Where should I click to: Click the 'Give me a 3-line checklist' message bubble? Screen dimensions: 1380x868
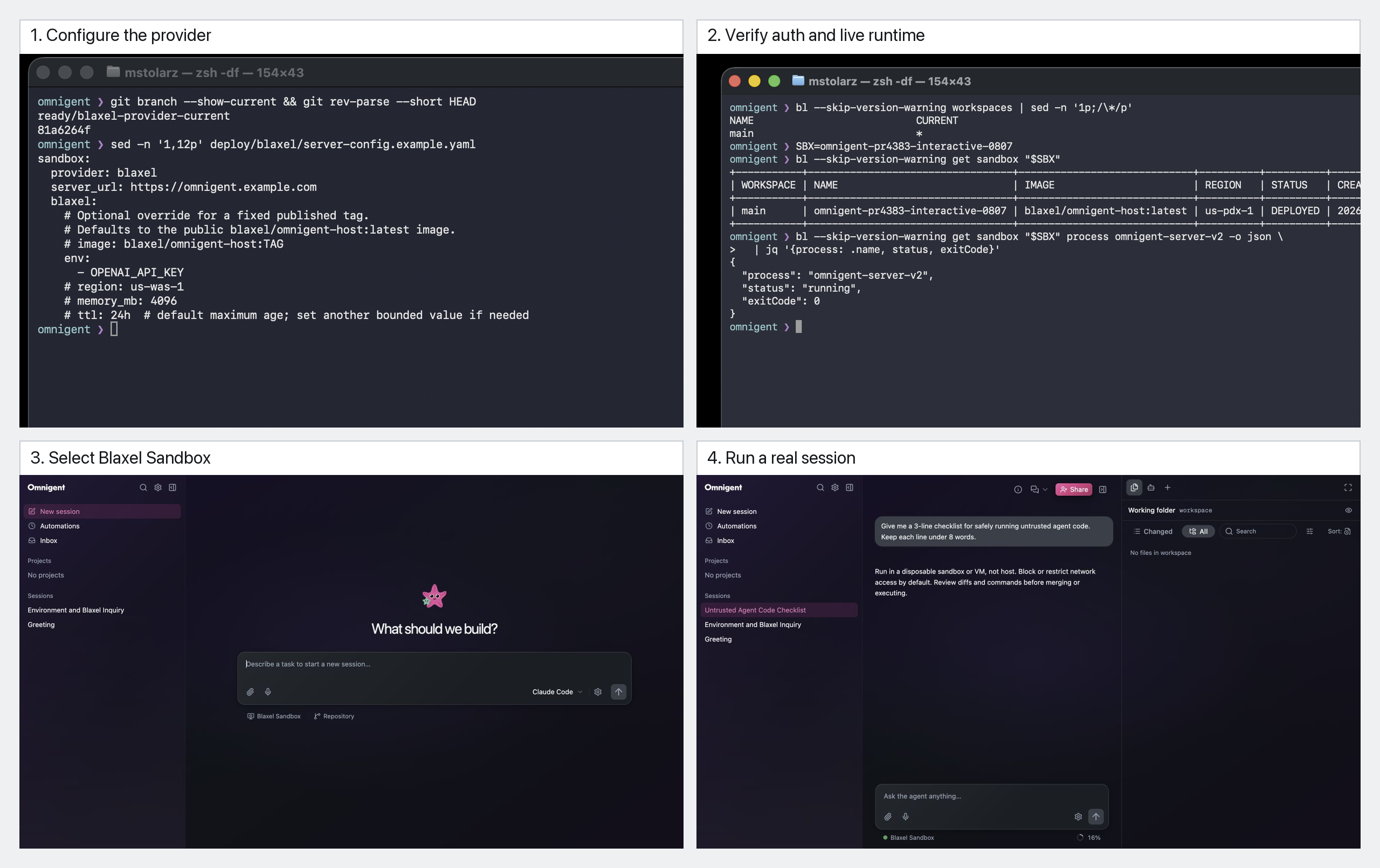(993, 532)
